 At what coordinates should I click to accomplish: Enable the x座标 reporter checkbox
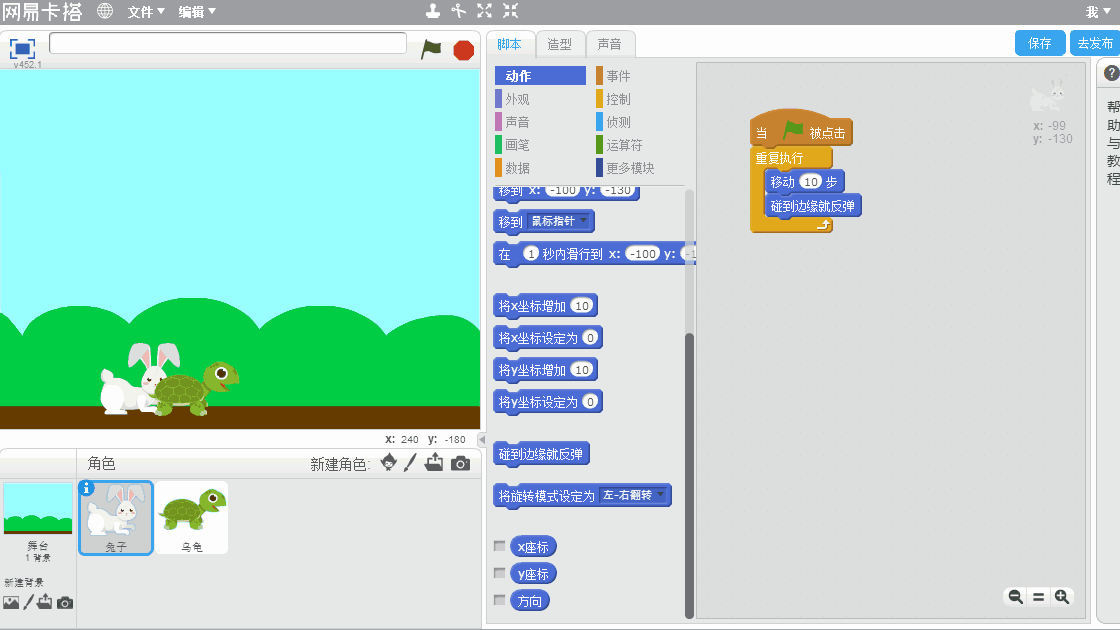[x=500, y=546]
